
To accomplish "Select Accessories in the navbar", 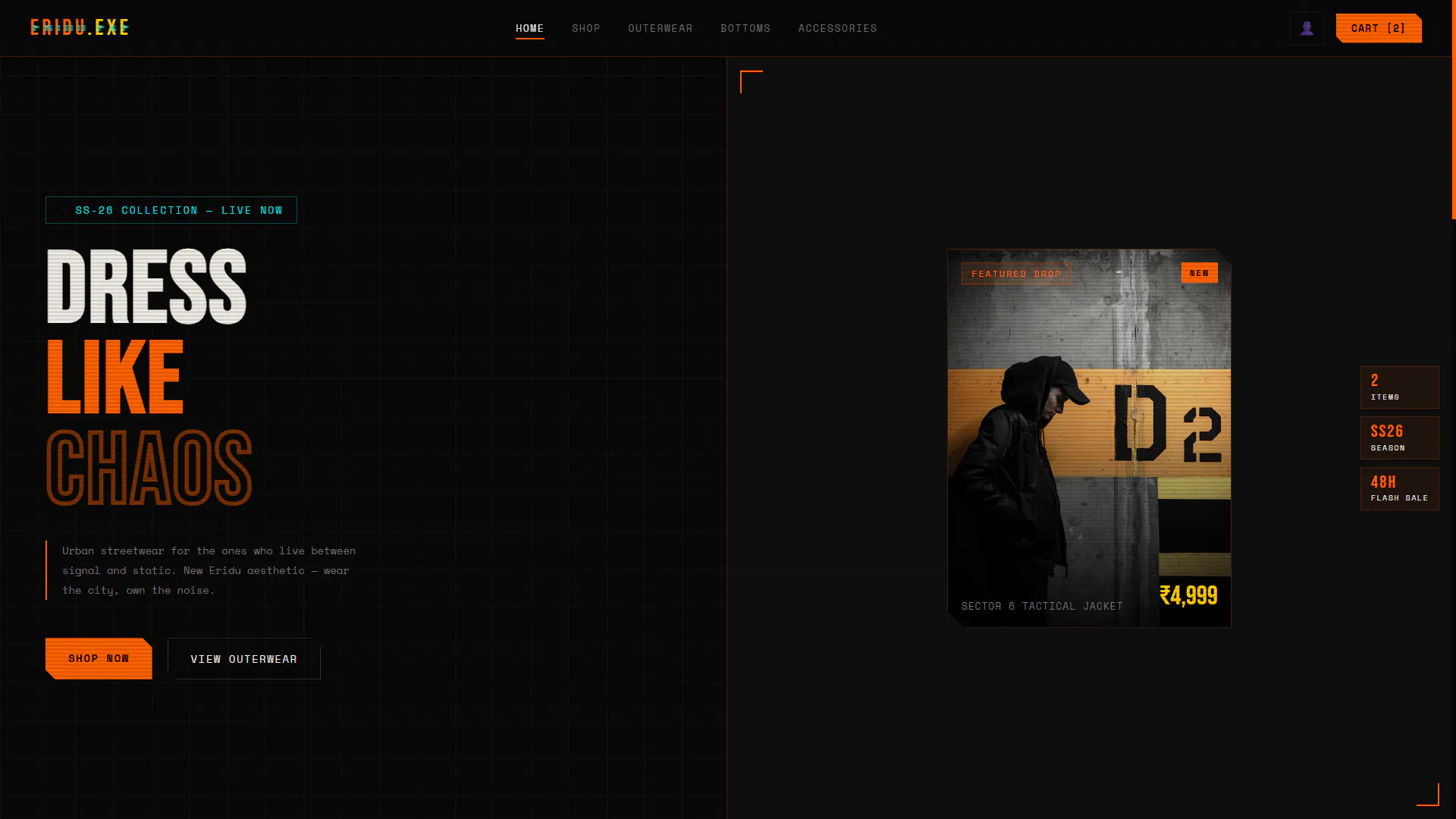I will [837, 28].
